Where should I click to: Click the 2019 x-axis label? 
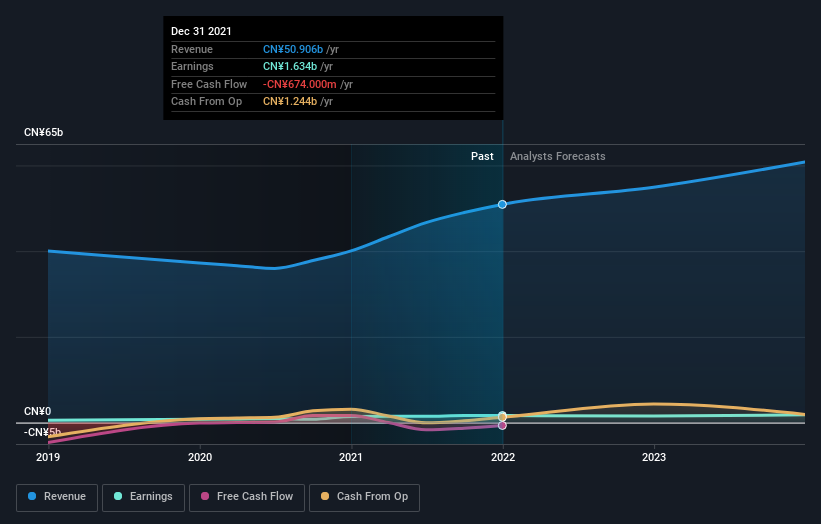click(48, 458)
